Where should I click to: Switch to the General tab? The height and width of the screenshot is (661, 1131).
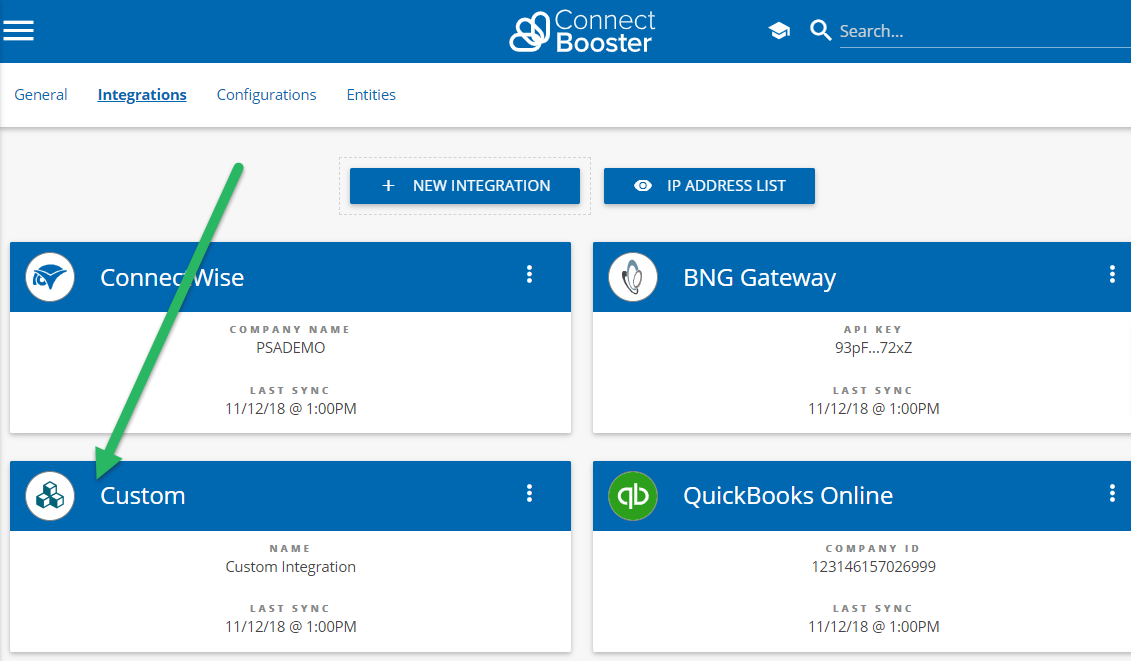click(40, 95)
